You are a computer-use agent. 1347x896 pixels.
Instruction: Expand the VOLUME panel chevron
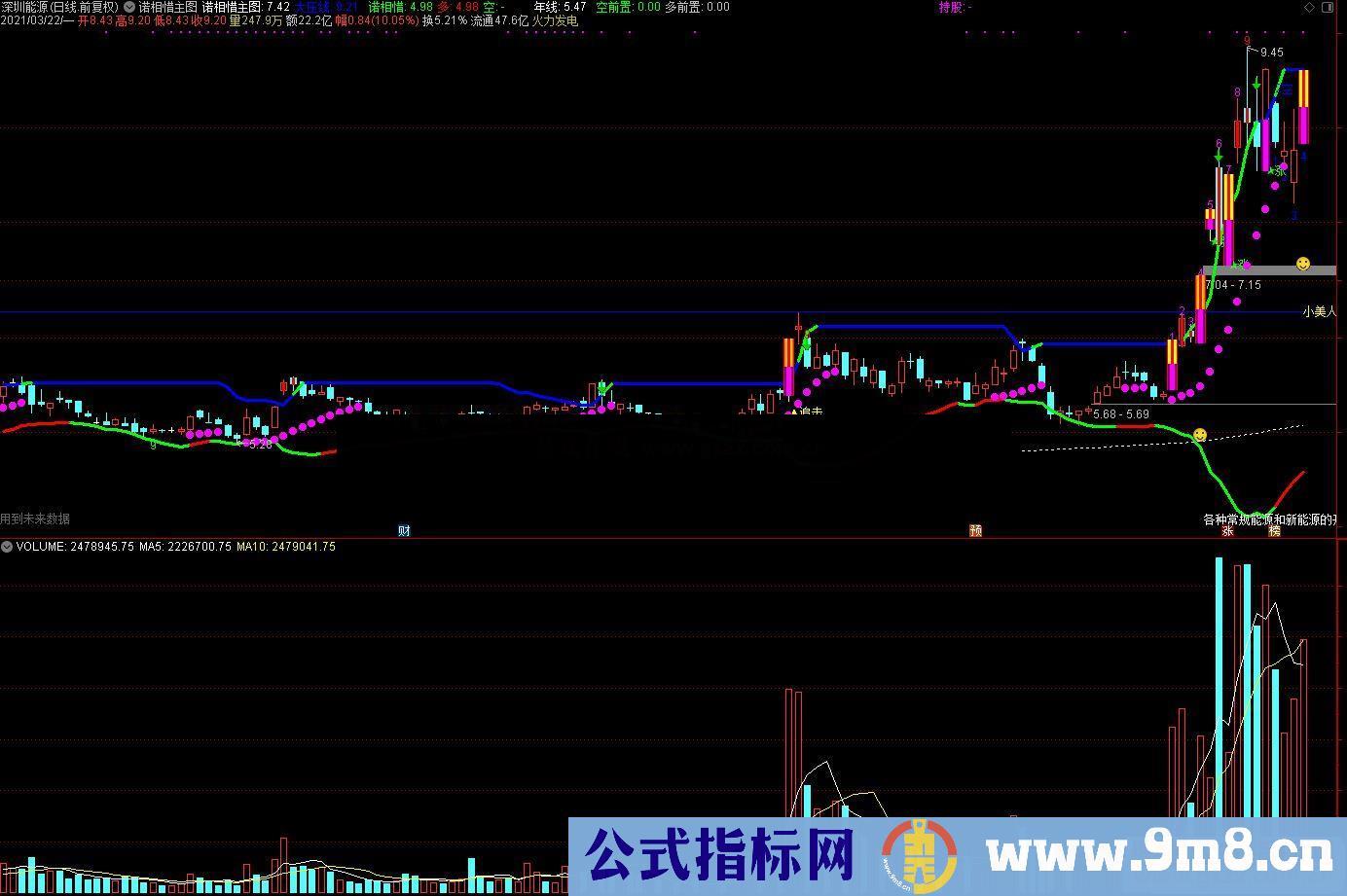pos(6,546)
